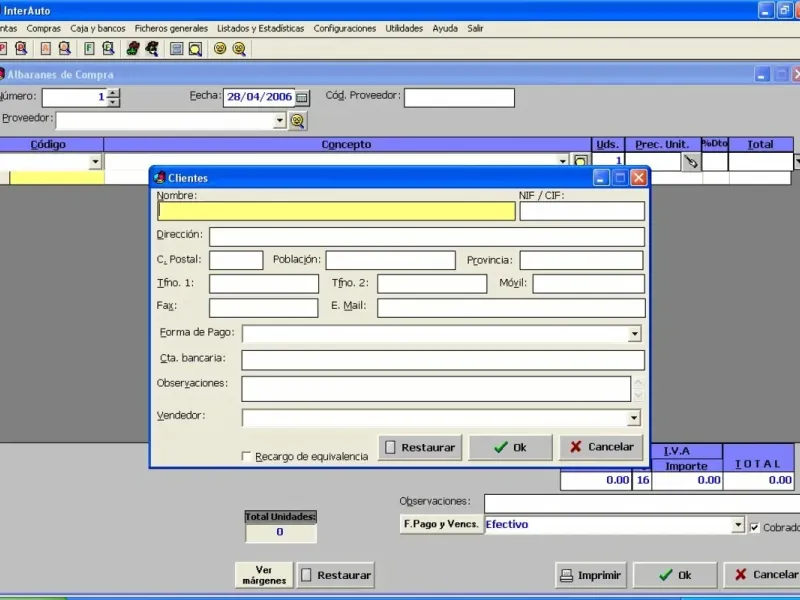Click Cancelar in Albaranes de Compra window
Viewport: 800px width, 600px height.
coord(762,575)
